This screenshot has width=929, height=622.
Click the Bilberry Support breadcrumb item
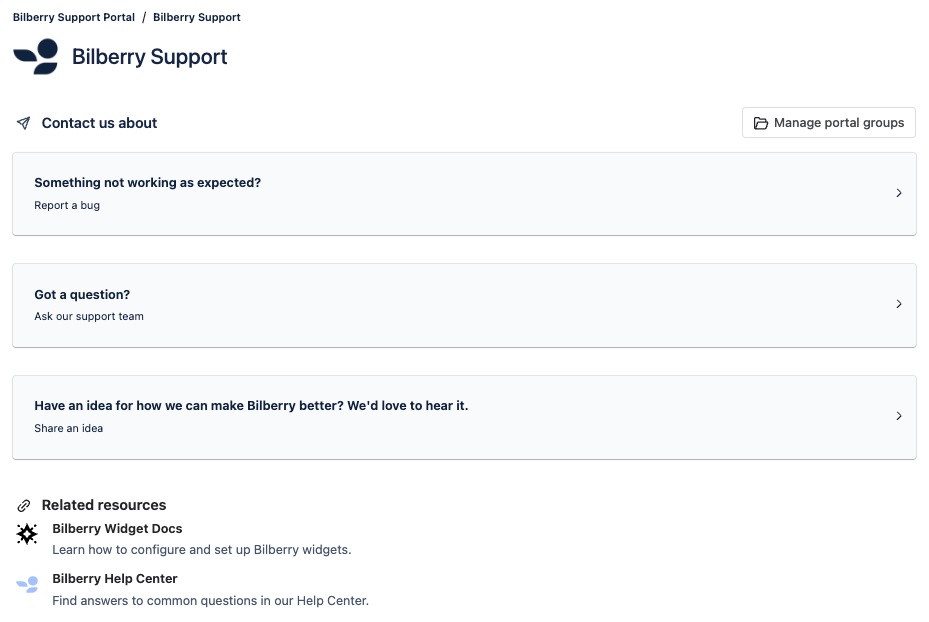[x=196, y=17]
